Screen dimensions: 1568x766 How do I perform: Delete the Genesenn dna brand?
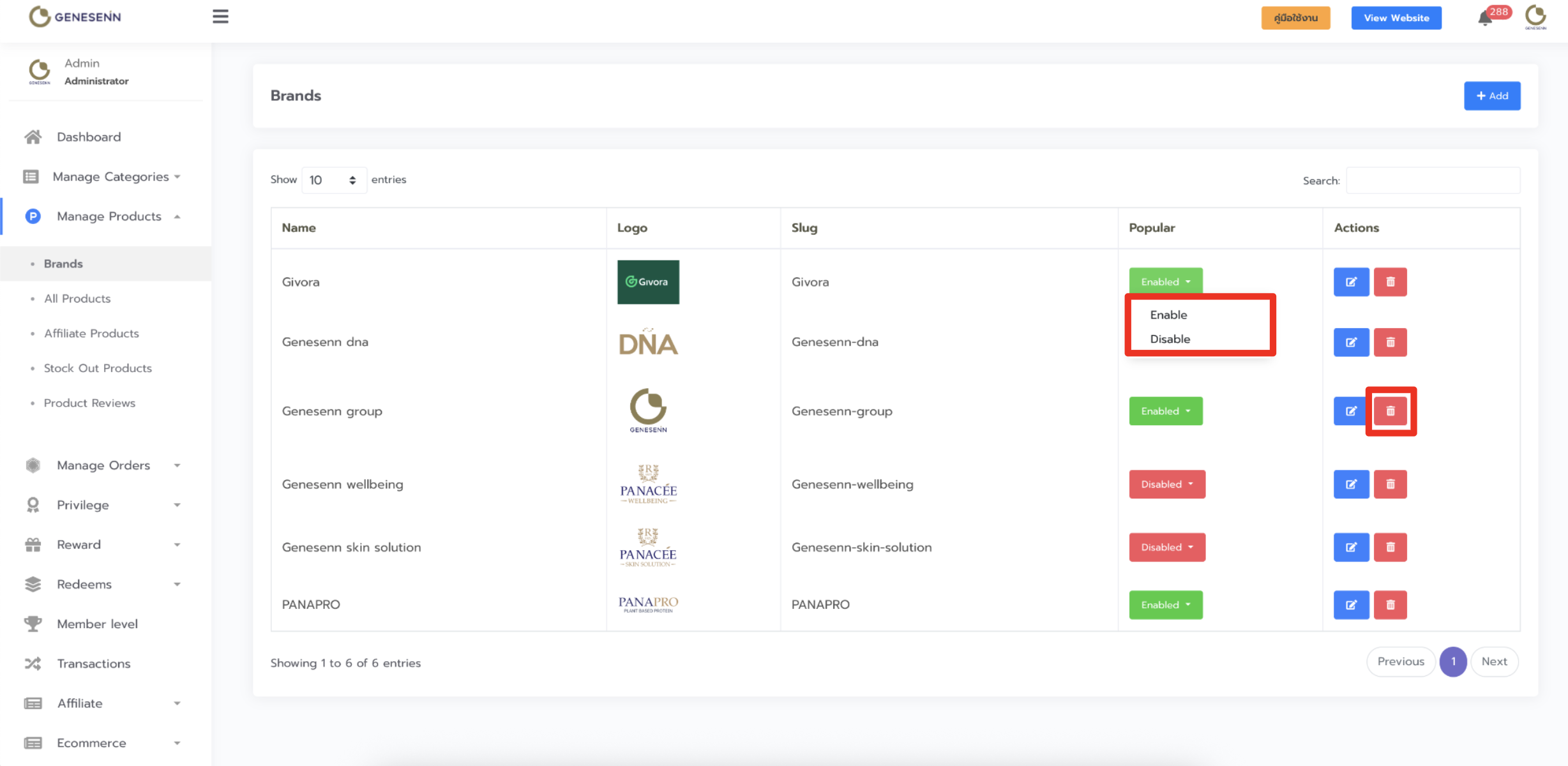coord(1391,342)
